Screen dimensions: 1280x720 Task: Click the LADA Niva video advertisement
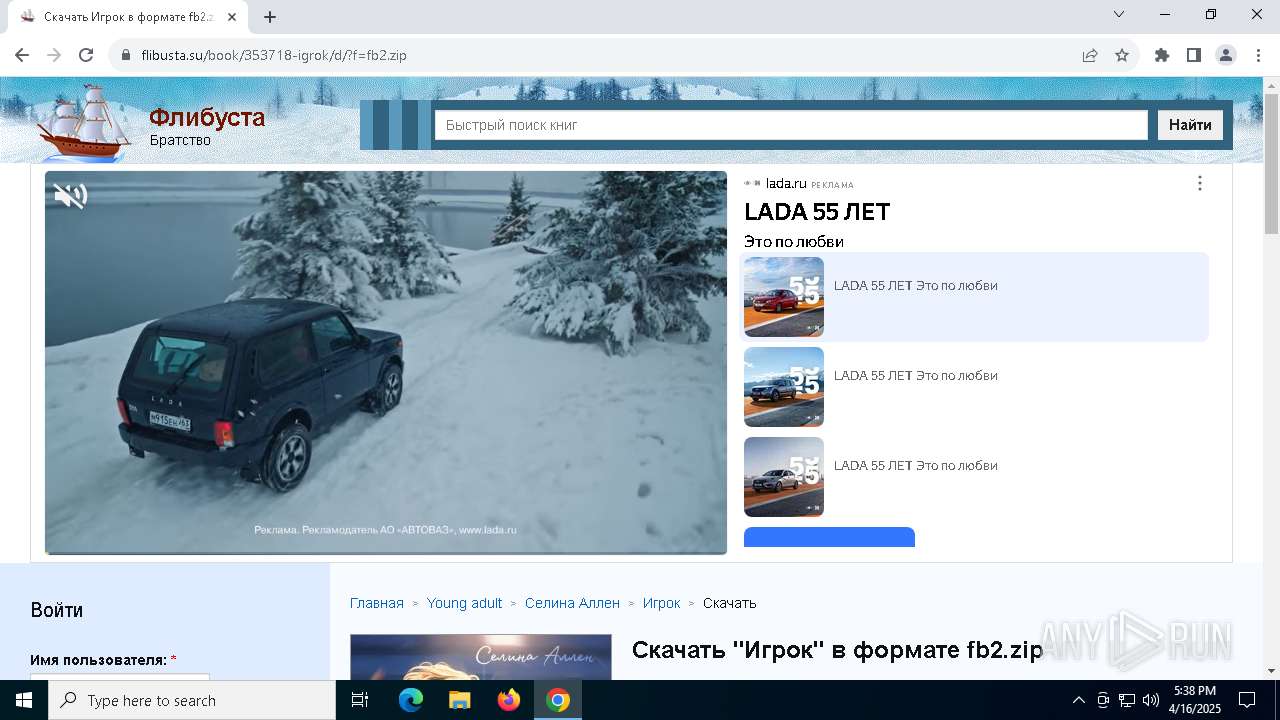[386, 362]
